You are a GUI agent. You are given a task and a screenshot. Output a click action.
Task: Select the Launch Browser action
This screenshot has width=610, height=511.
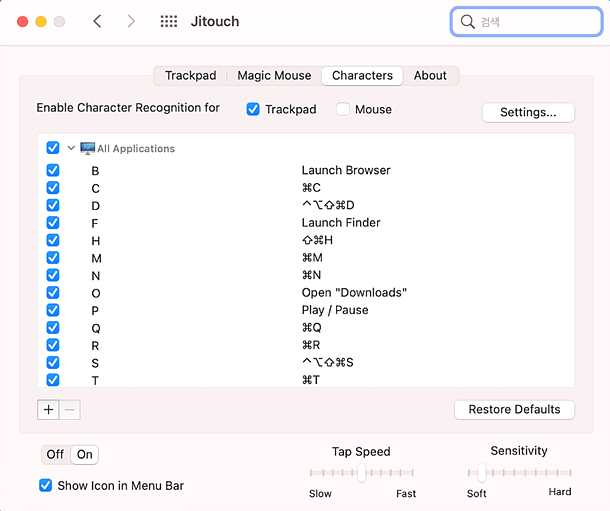346,170
